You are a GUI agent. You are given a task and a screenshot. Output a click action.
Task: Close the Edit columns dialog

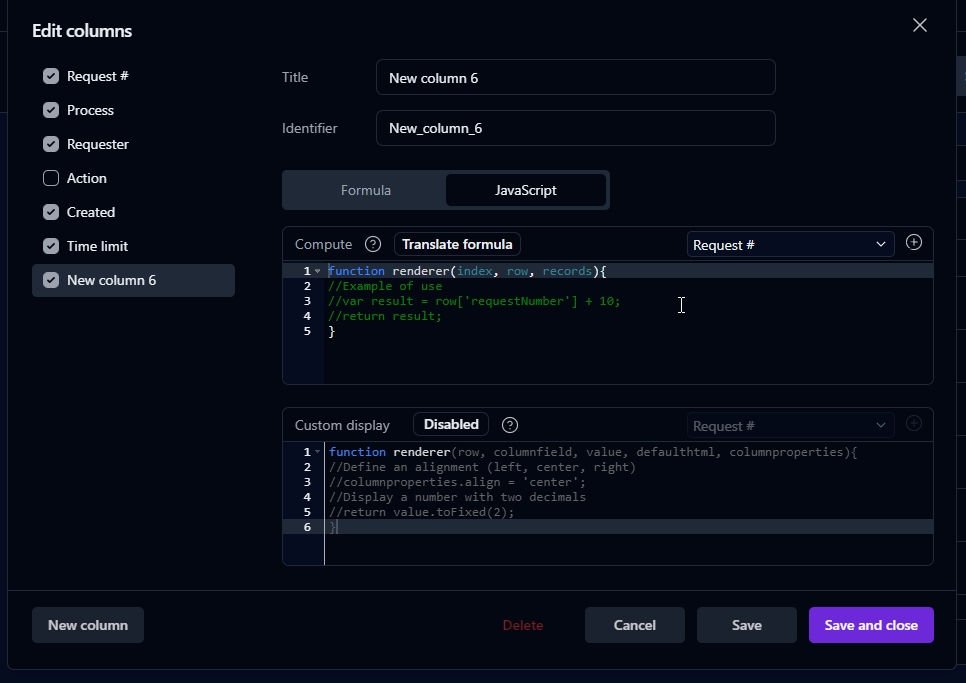coord(920,26)
